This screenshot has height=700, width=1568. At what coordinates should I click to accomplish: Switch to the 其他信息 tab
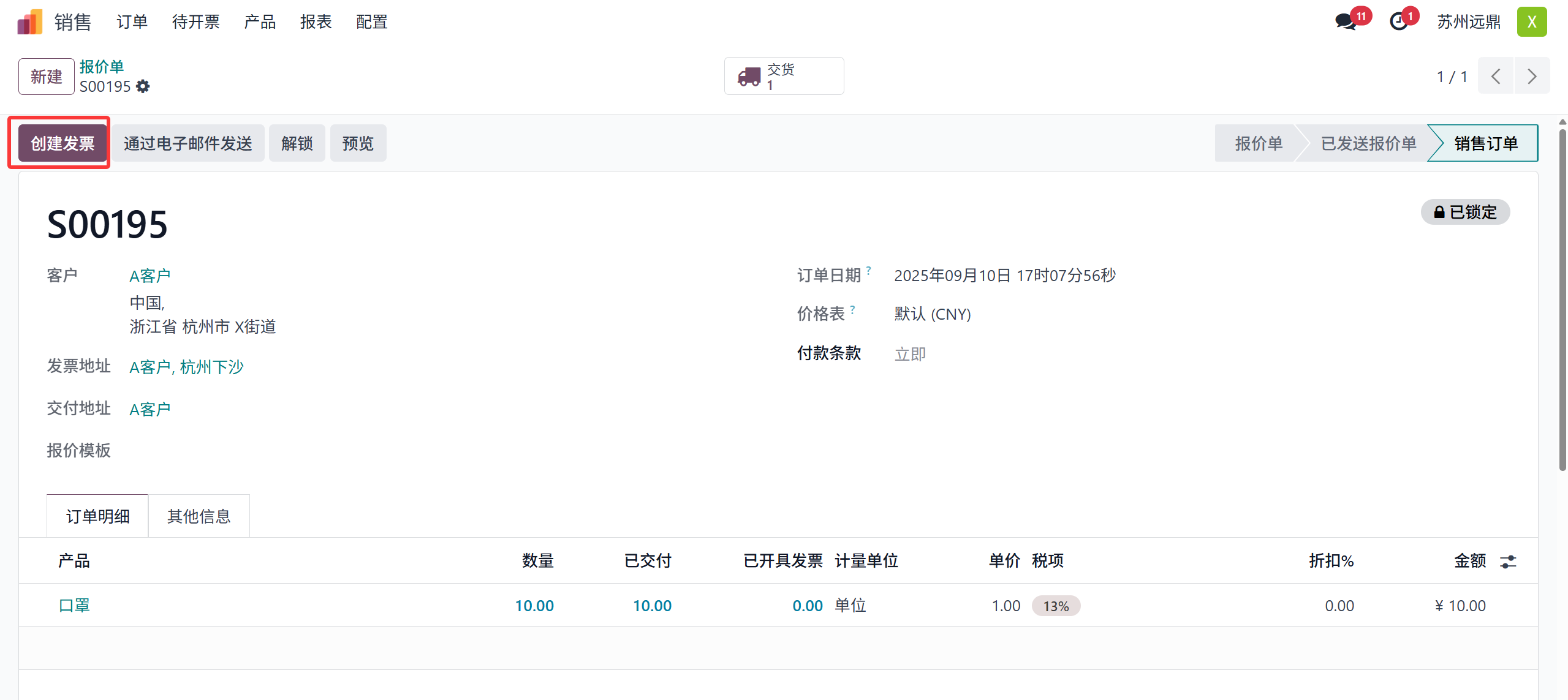coord(199,516)
